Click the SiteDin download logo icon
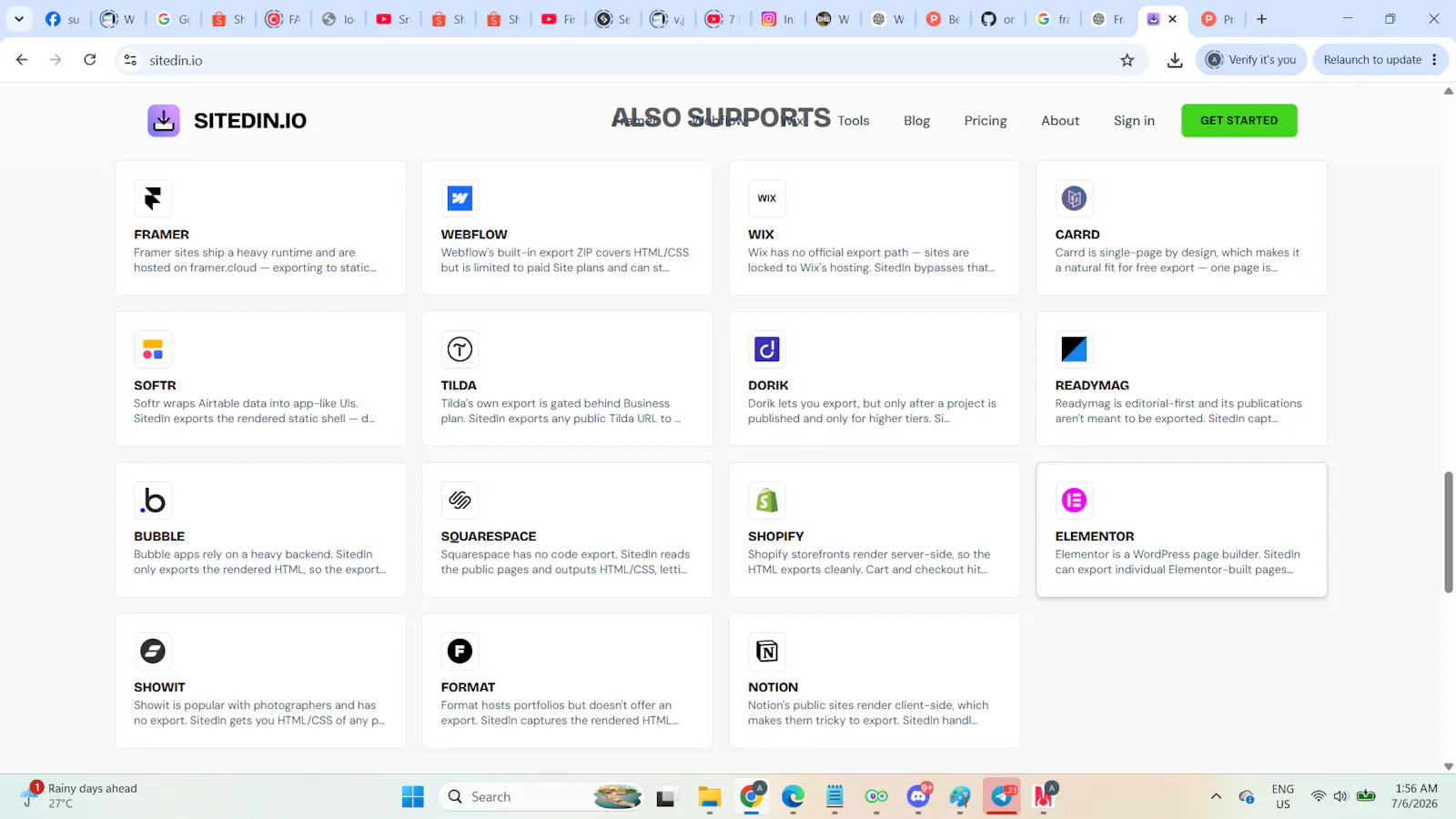The width and height of the screenshot is (1456, 819). [x=164, y=120]
